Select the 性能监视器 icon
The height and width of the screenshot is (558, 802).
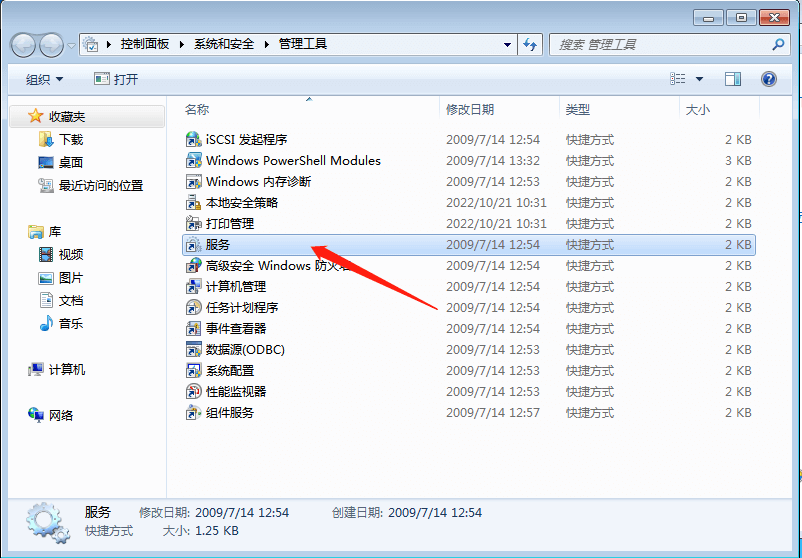point(193,391)
